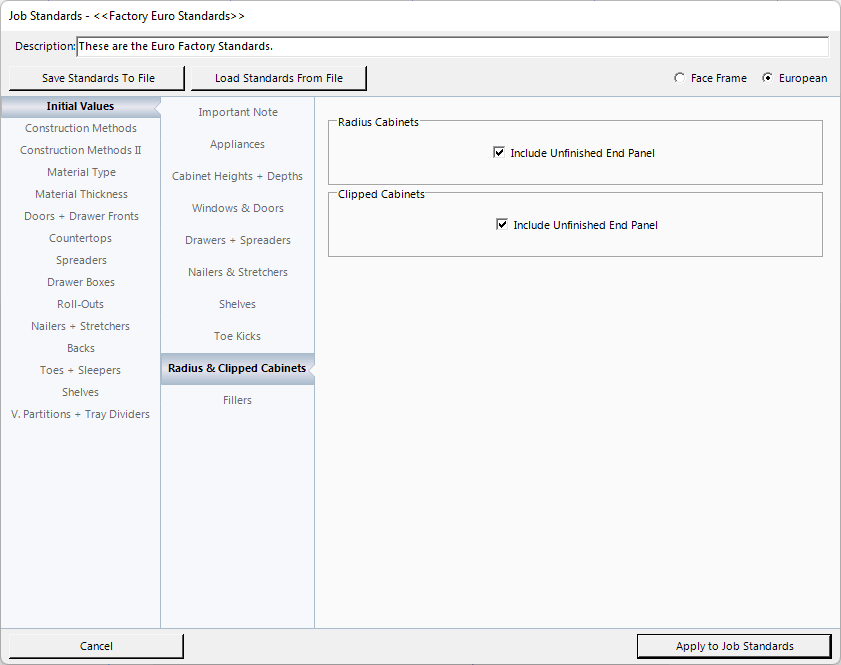
Task: Open the Doors + Drawer Fronts category
Action: point(81,216)
